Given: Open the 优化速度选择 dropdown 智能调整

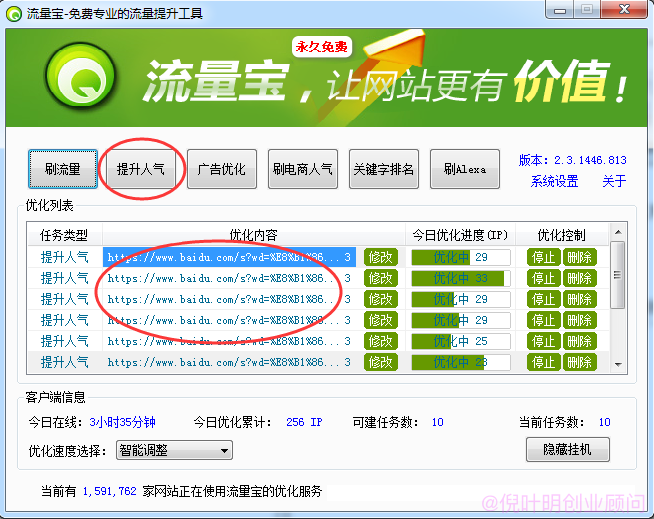Looking at the screenshot, I should coord(174,450).
